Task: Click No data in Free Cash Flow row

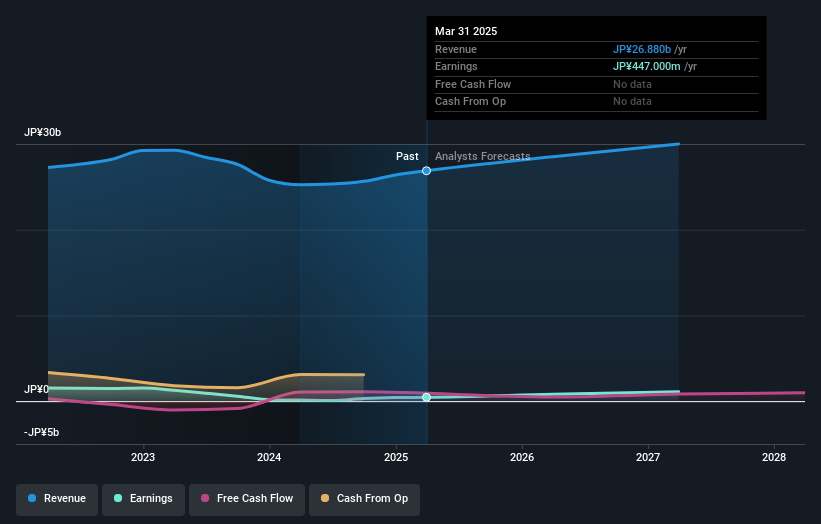Action: (x=633, y=84)
